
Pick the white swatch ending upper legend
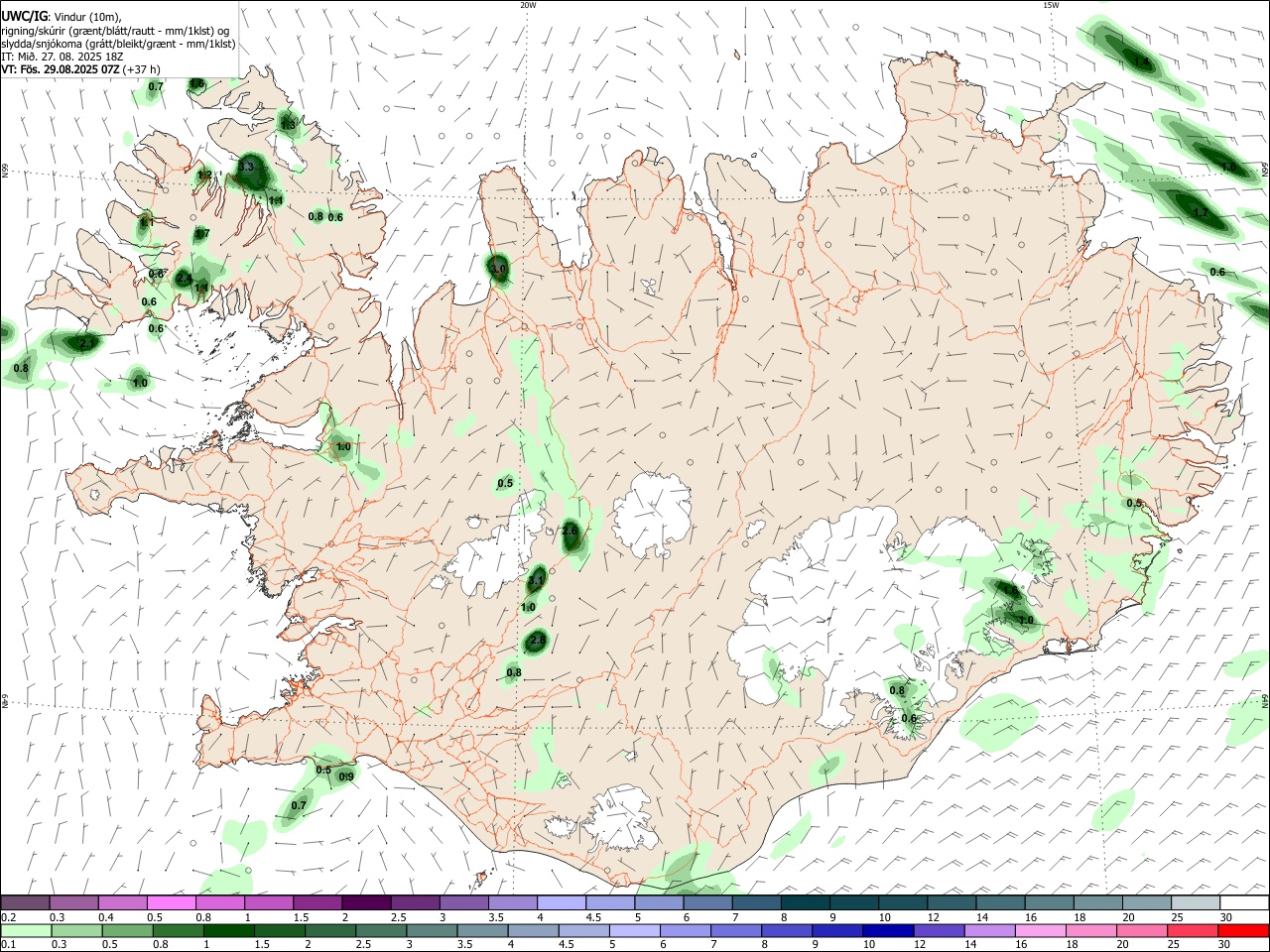click(1244, 902)
